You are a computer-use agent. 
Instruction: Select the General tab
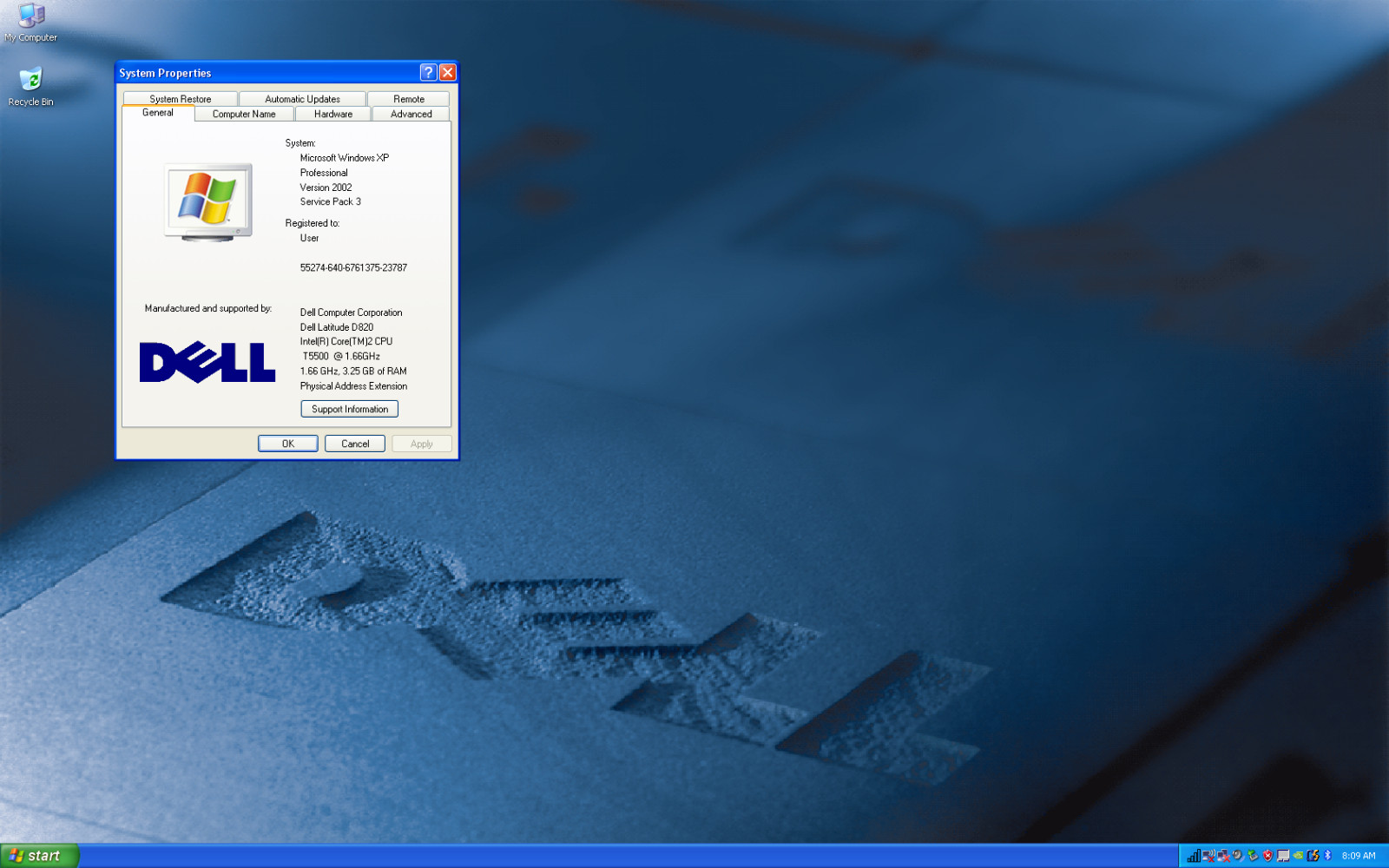pos(158,113)
